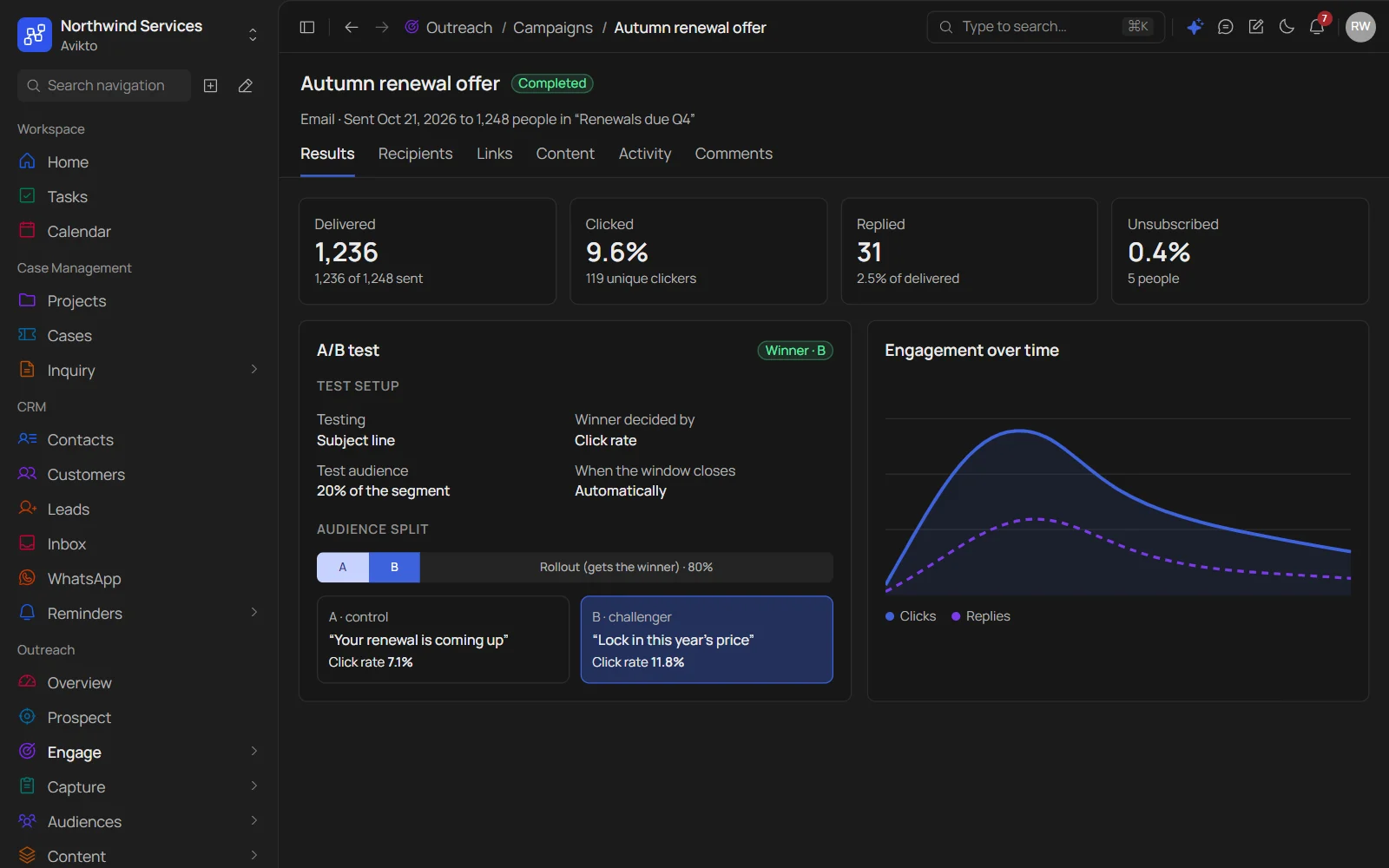Toggle dark mode with the moon icon
The image size is (1389, 868).
point(1287,27)
